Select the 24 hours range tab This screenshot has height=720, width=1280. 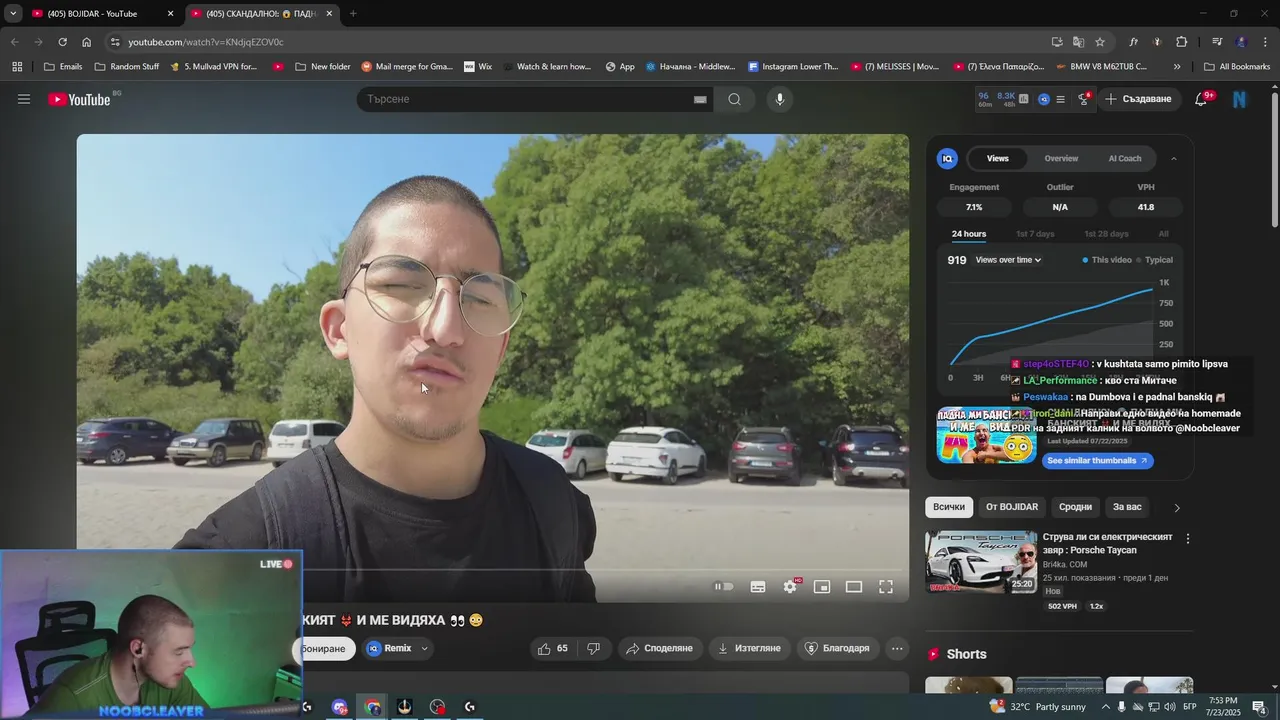pos(969,234)
